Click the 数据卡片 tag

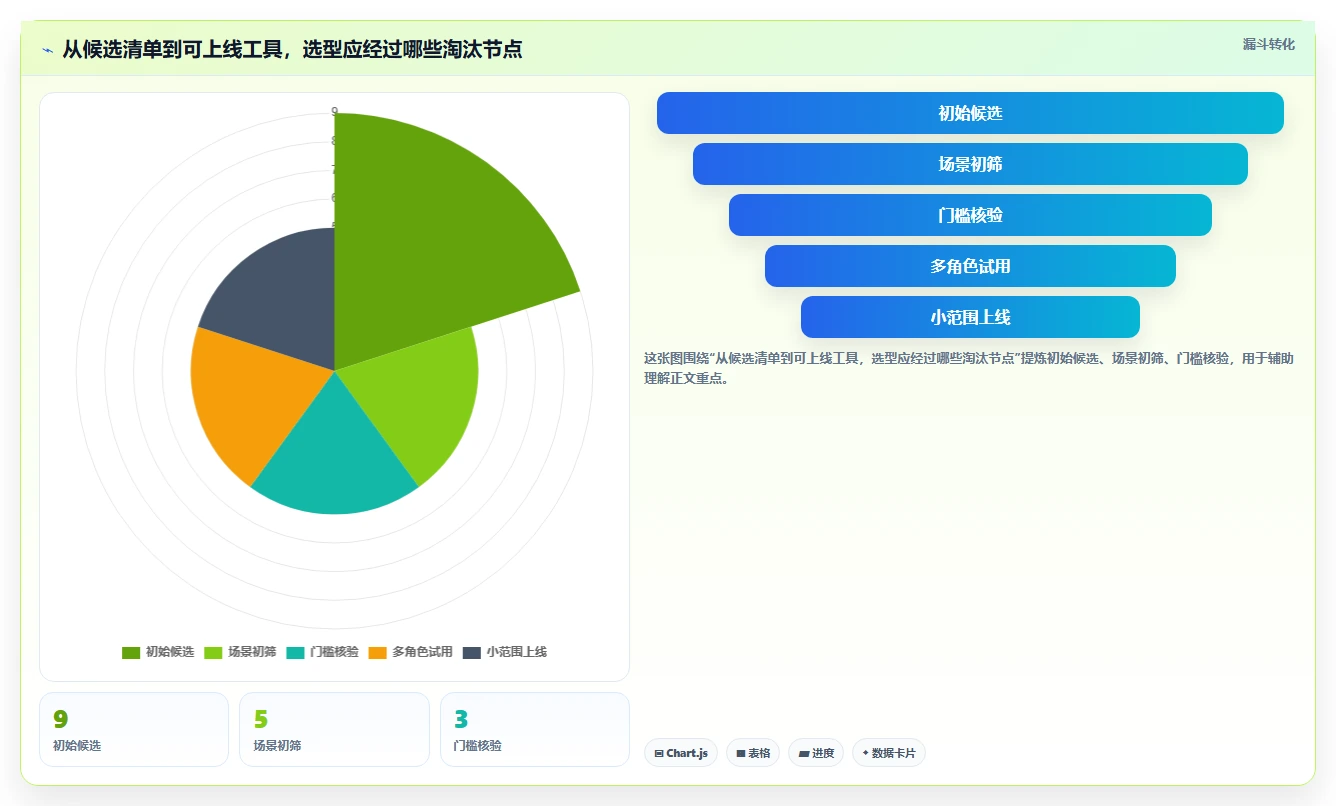889,753
